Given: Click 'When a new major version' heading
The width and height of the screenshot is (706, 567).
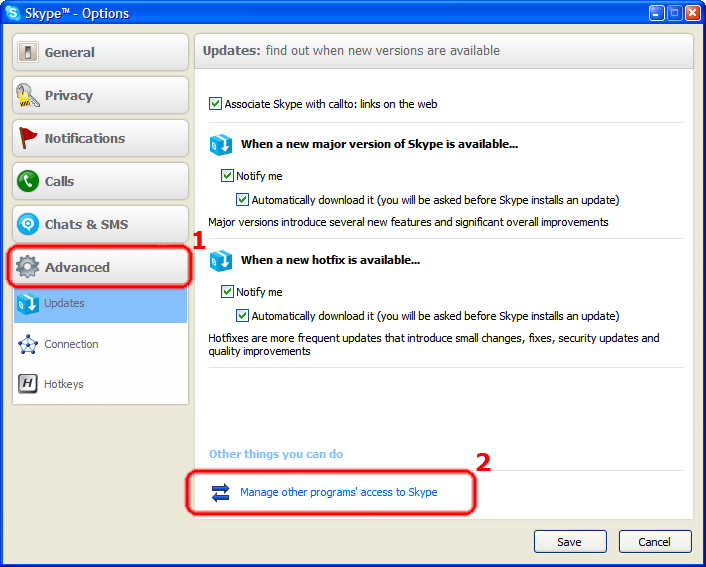Looking at the screenshot, I should tap(379, 145).
